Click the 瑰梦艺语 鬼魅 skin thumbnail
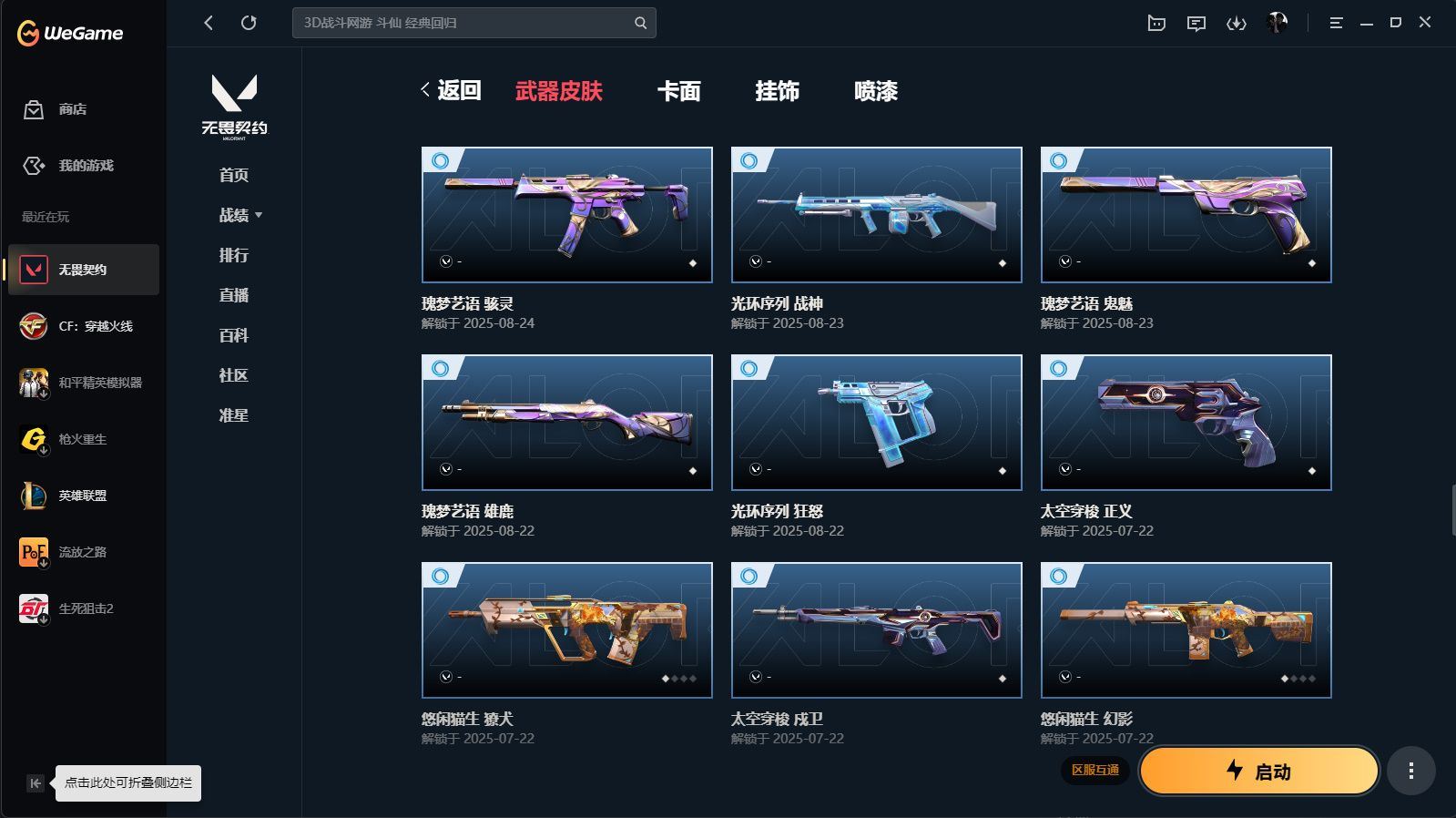Viewport: 1456px width, 818px height. 1186,215
